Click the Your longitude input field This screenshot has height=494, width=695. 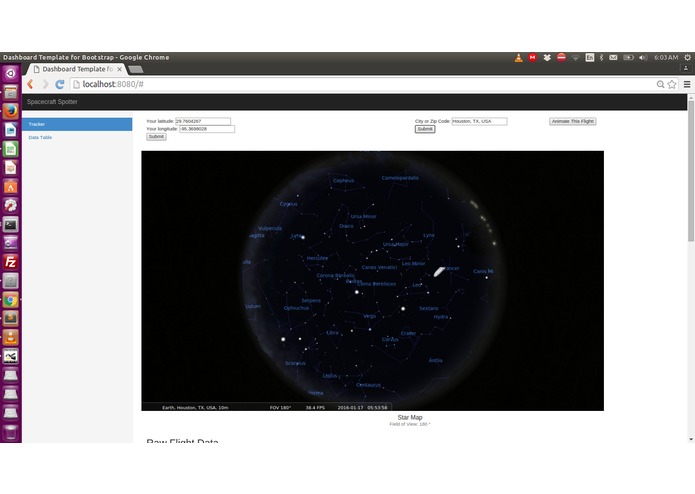[x=207, y=129]
